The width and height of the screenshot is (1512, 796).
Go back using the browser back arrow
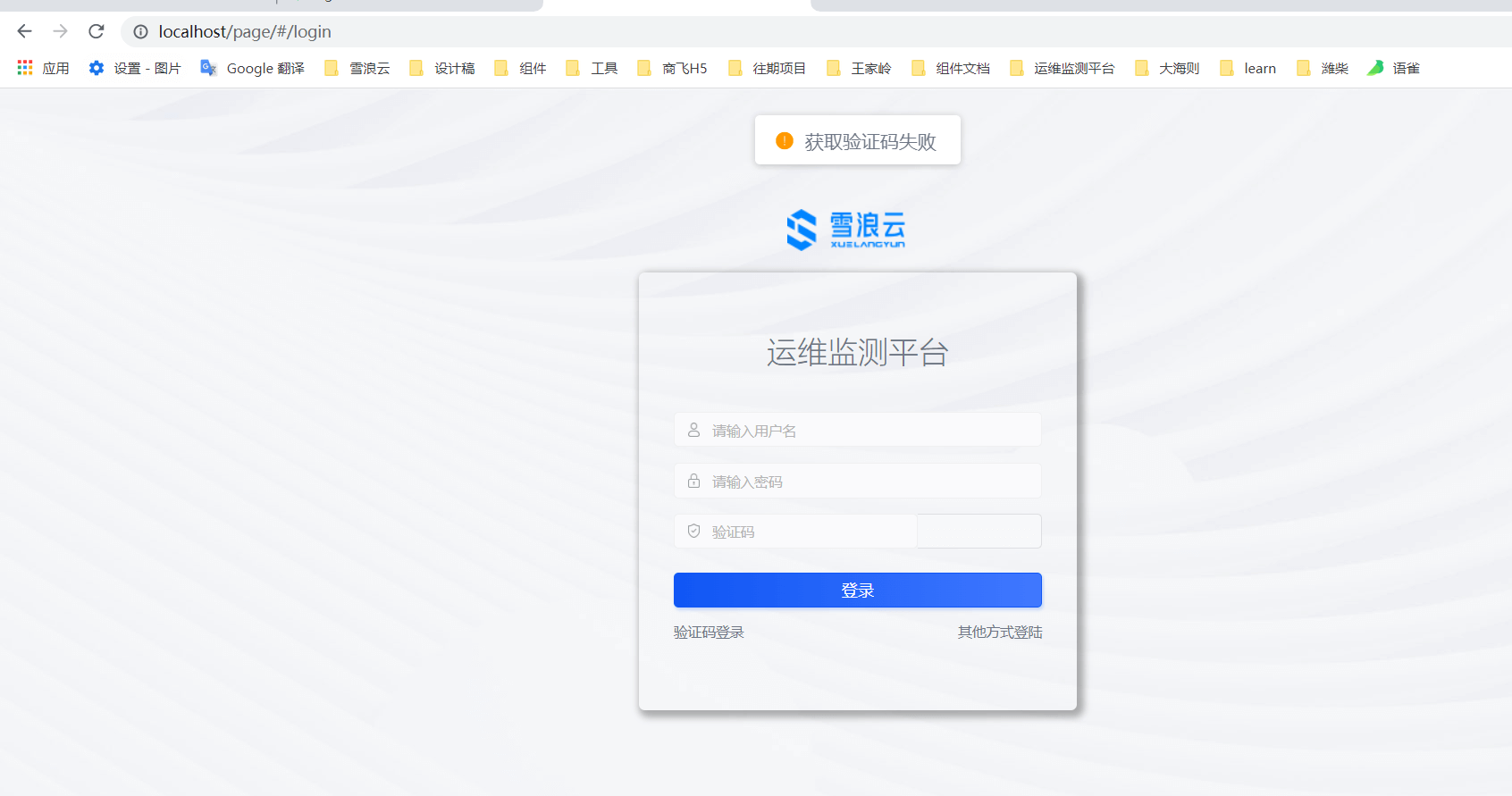pos(24,31)
